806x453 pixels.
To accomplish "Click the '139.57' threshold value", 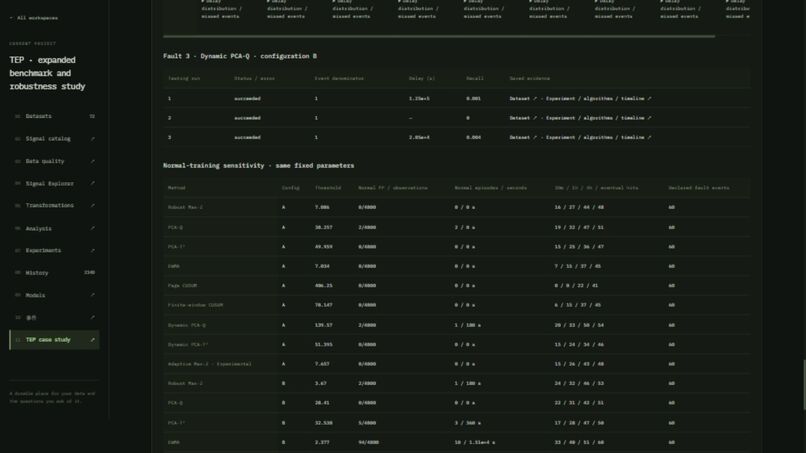I will click(323, 325).
